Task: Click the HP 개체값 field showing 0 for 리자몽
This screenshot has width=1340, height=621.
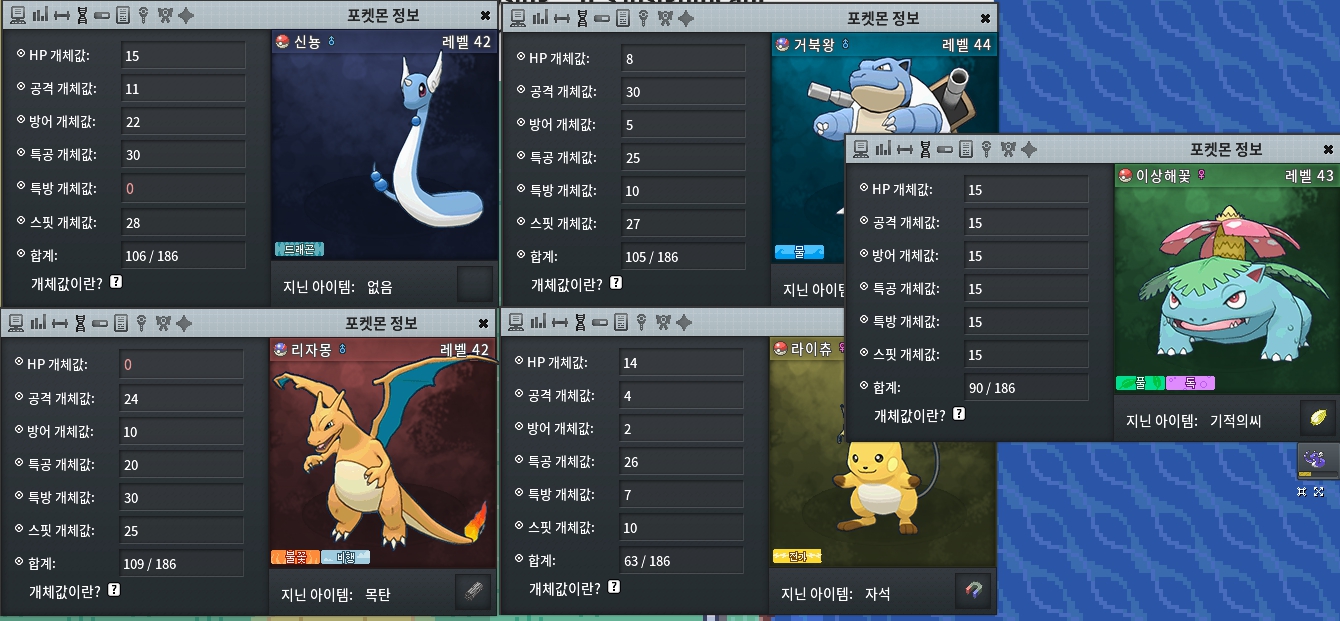Action: coord(181,365)
